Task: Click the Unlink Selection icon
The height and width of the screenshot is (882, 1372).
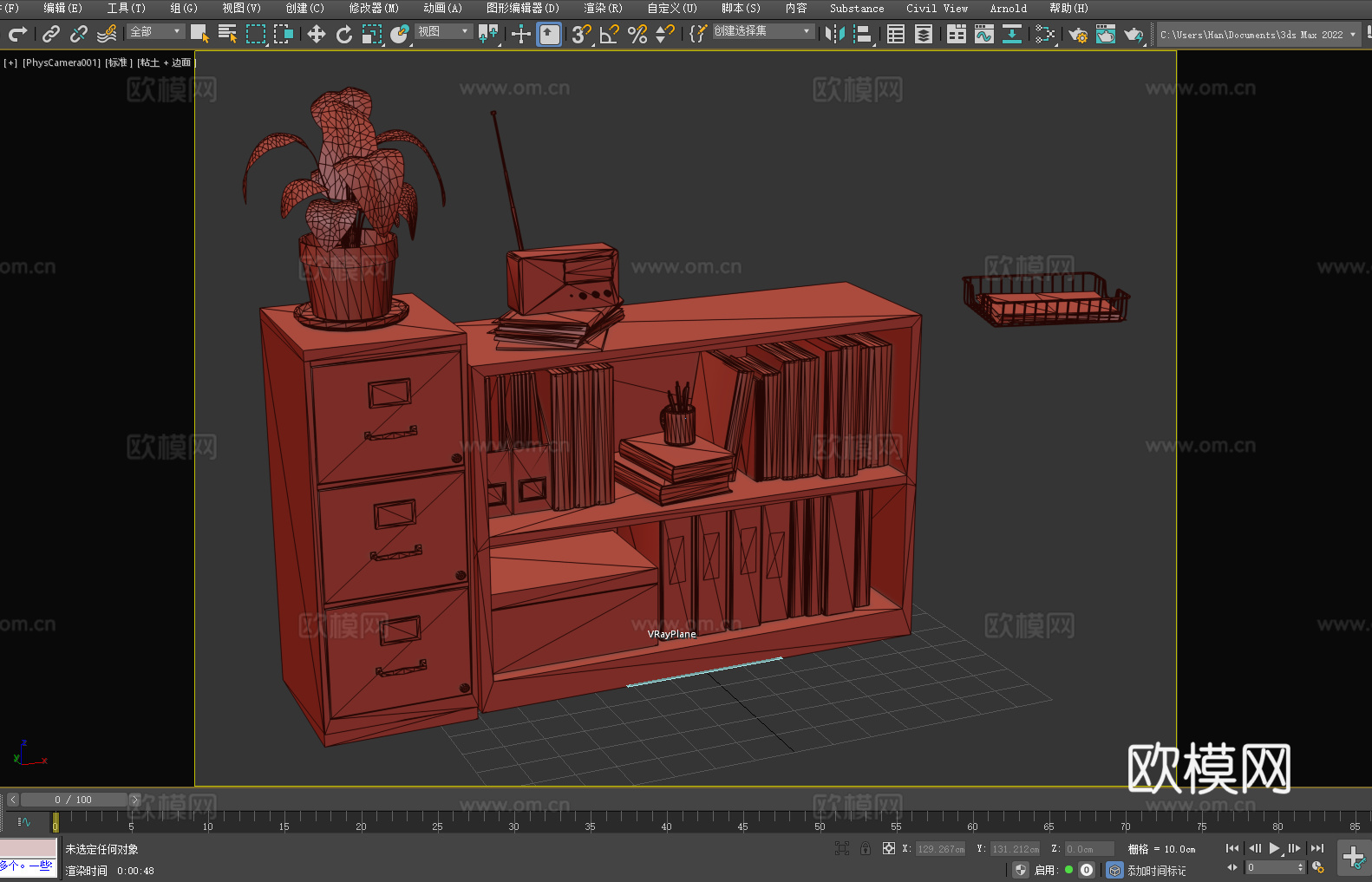Action: click(x=79, y=34)
